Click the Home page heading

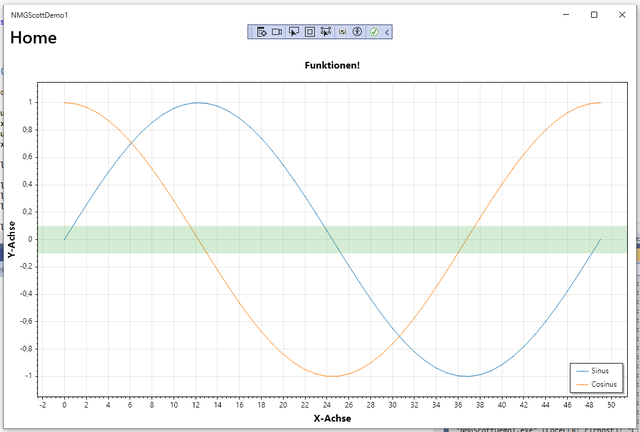pos(33,38)
